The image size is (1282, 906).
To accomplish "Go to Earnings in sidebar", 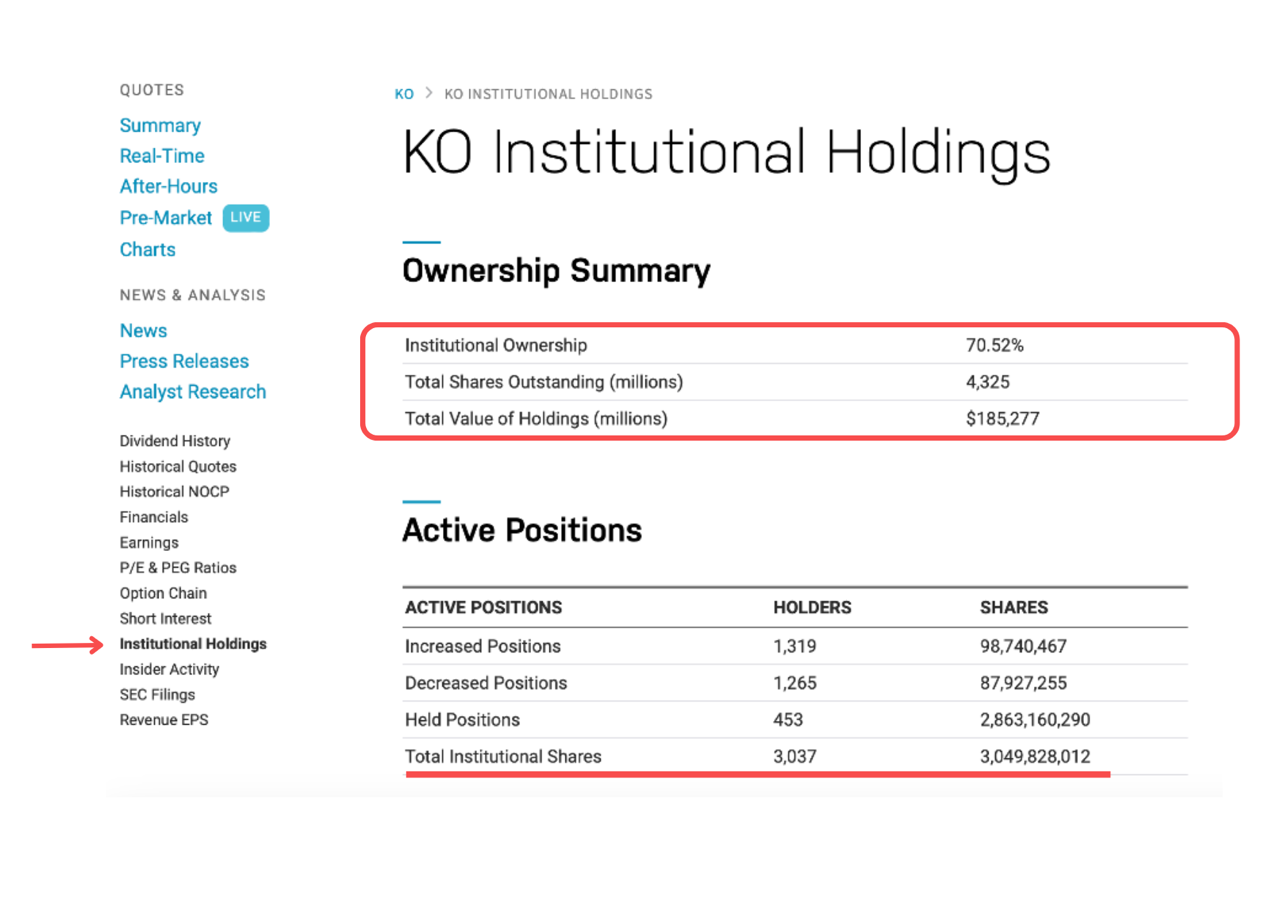I will pyautogui.click(x=149, y=543).
